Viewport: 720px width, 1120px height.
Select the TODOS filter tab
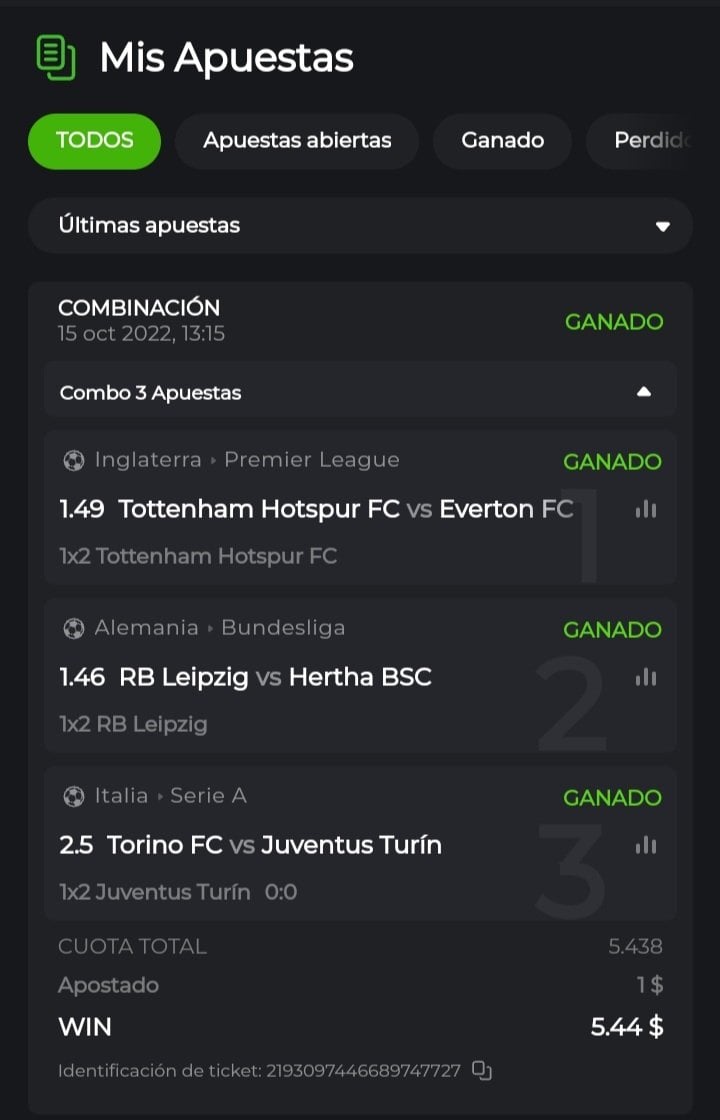coord(94,141)
